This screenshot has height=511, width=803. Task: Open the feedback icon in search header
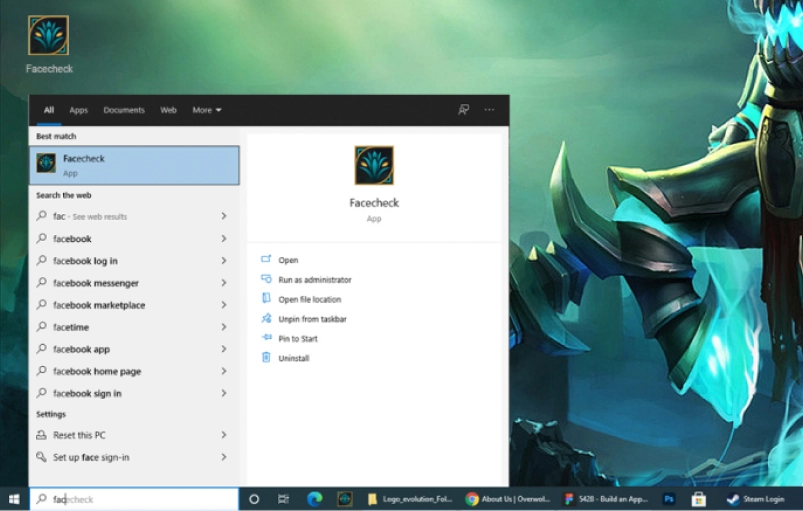point(463,110)
